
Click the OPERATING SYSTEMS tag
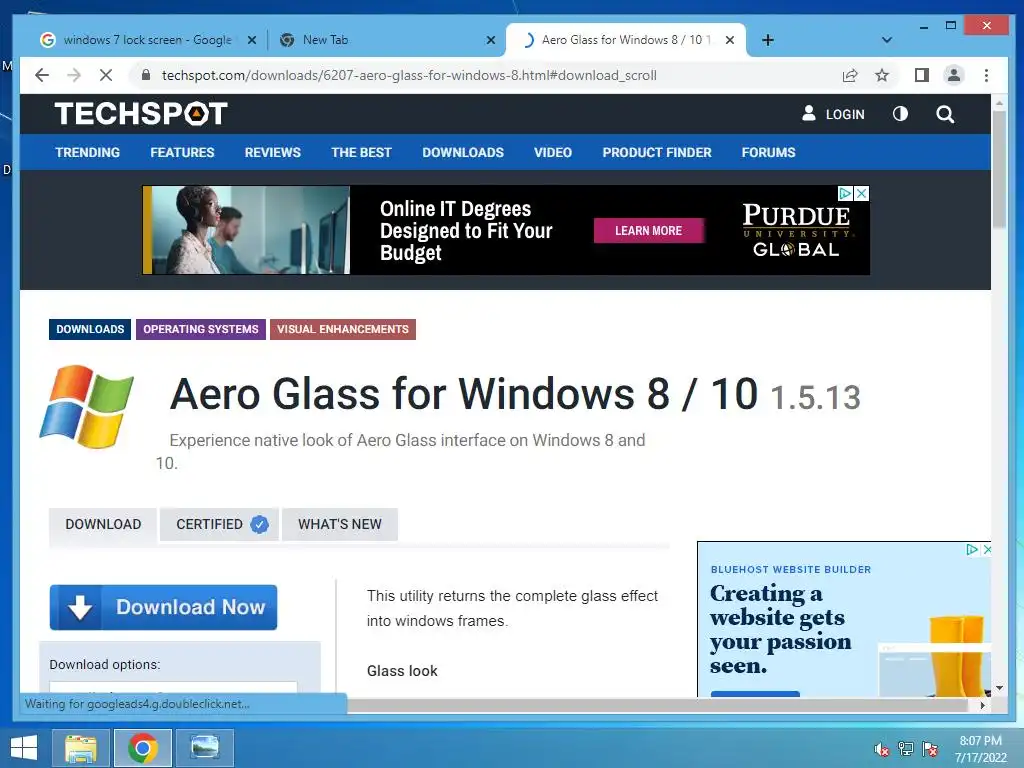coord(200,329)
